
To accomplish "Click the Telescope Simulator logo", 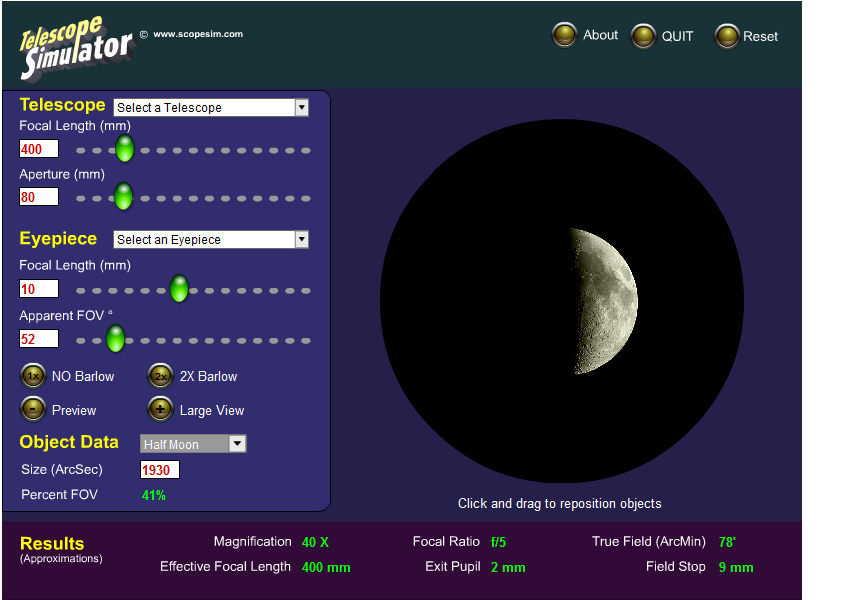I will (x=76, y=48).
